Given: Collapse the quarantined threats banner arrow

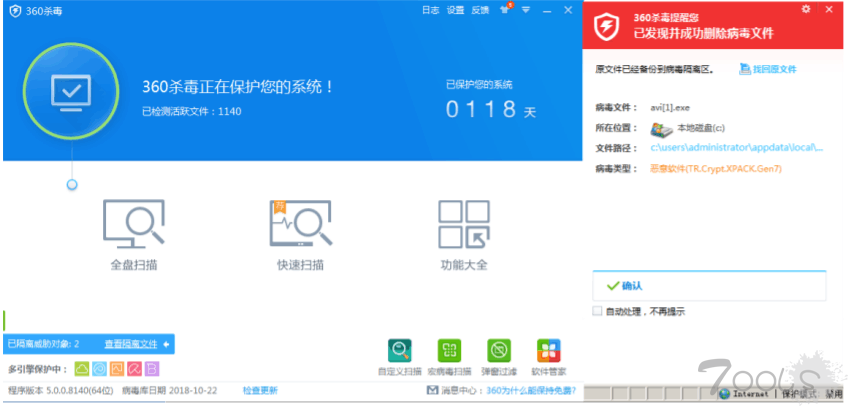Looking at the screenshot, I should click(166, 344).
